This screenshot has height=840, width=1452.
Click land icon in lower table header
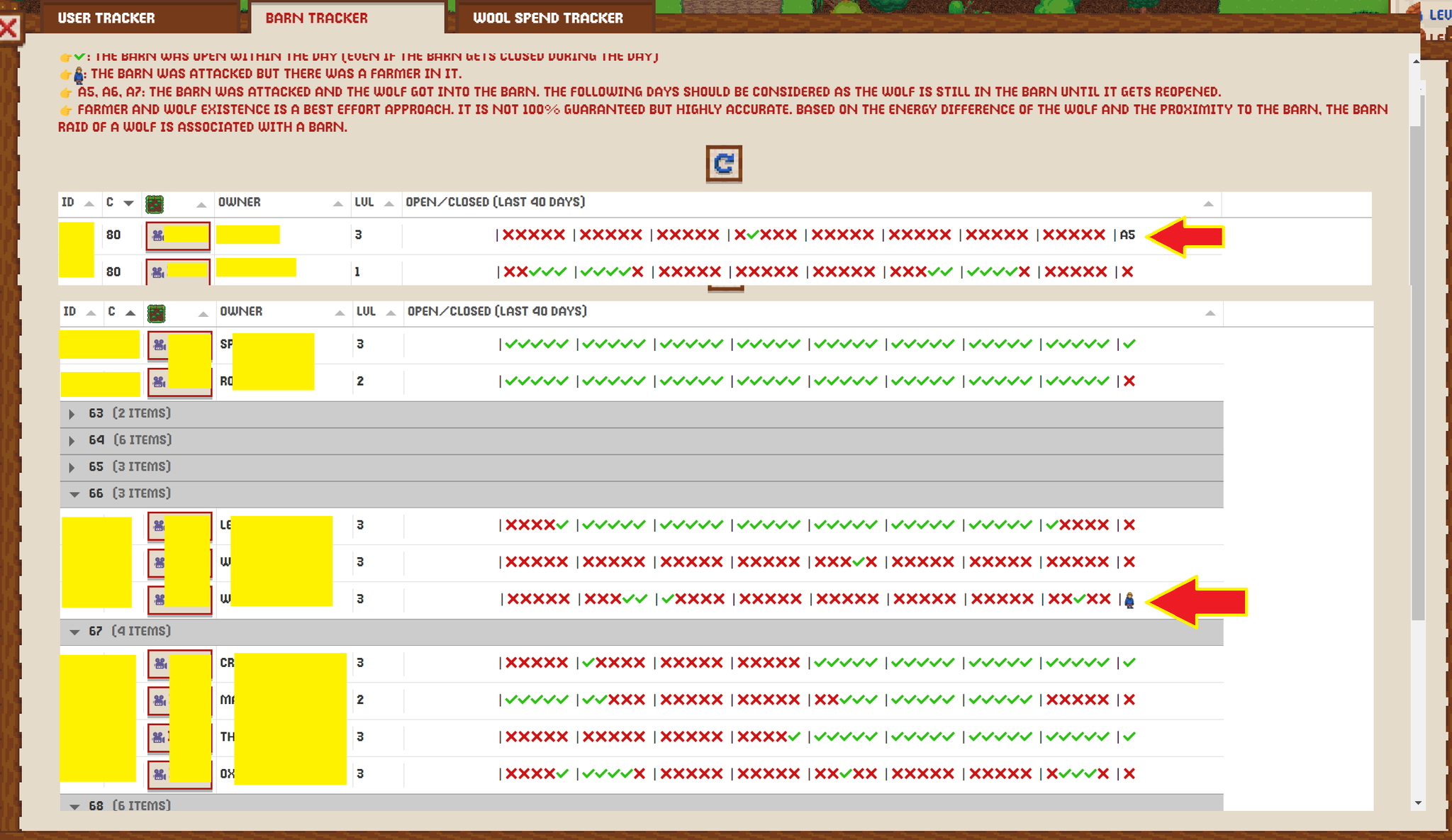pos(156,313)
